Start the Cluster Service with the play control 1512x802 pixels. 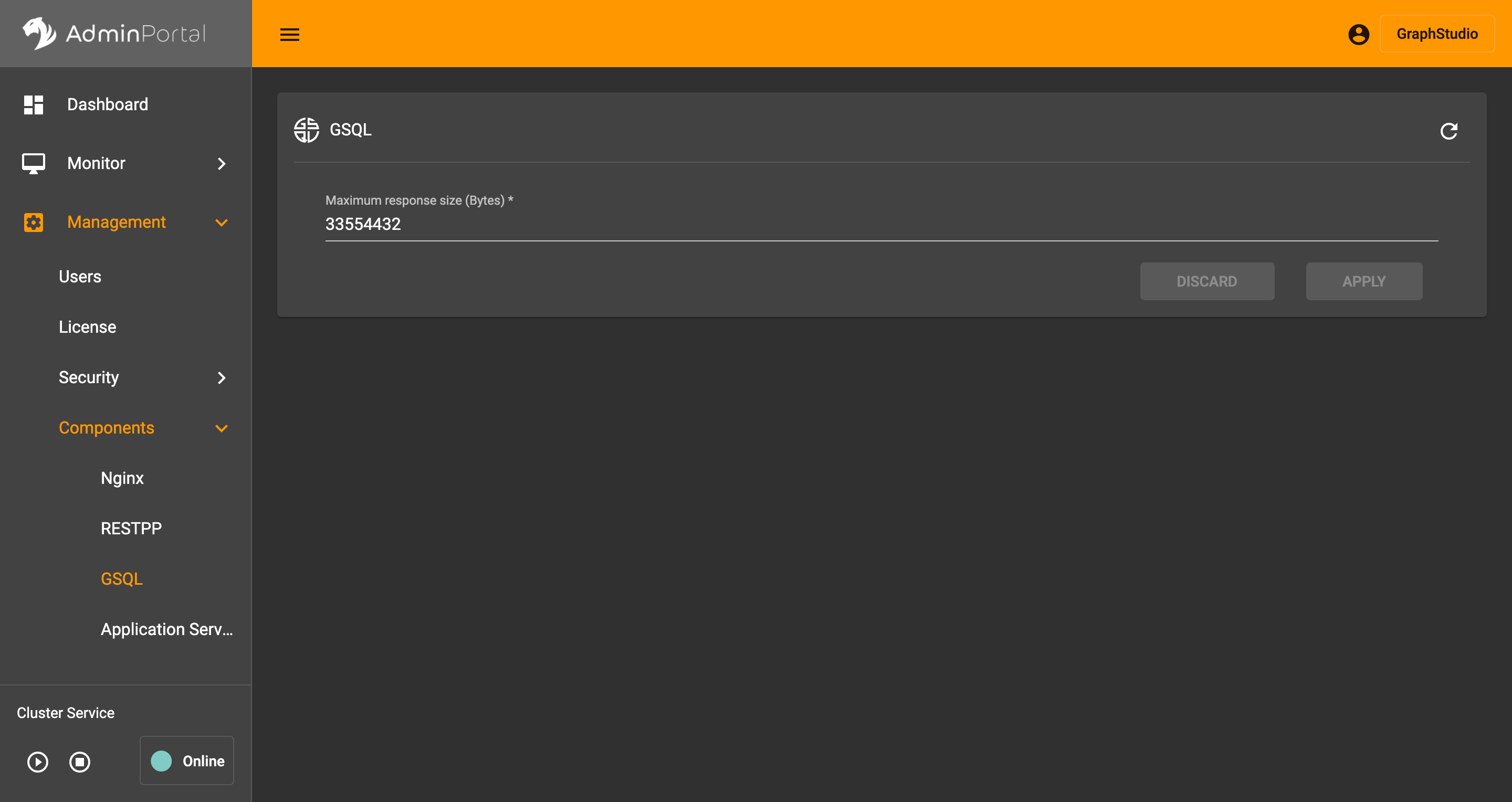point(37,762)
